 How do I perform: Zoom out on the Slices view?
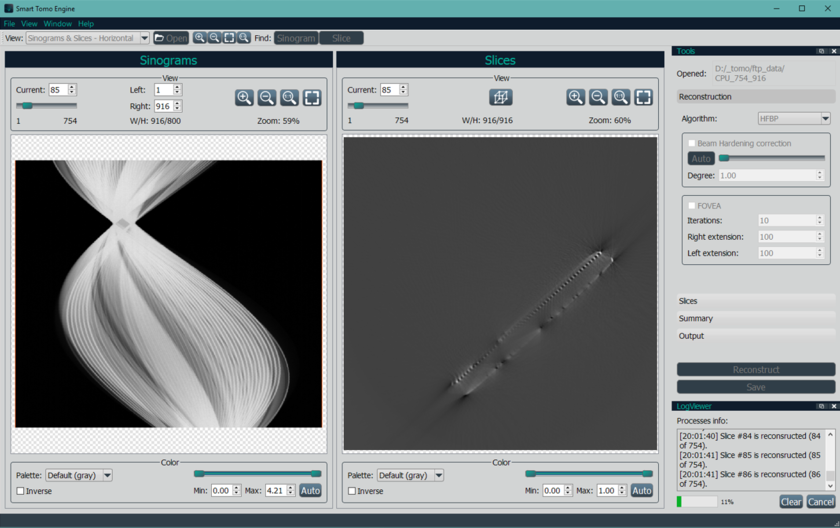coord(598,97)
